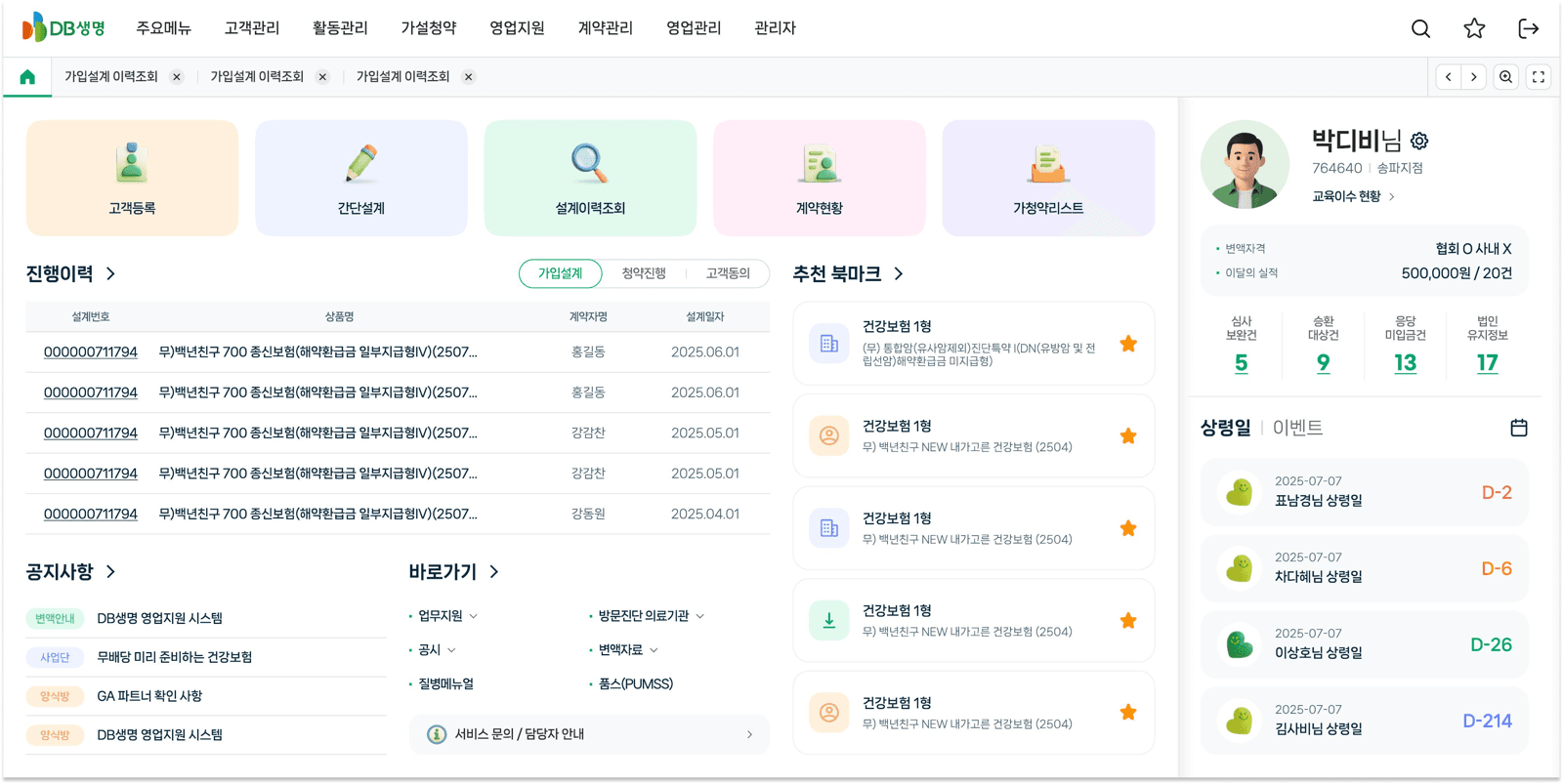Open the 가청약리스트 card
Image resolution: width=1563 pixels, height=784 pixels.
tap(1048, 178)
